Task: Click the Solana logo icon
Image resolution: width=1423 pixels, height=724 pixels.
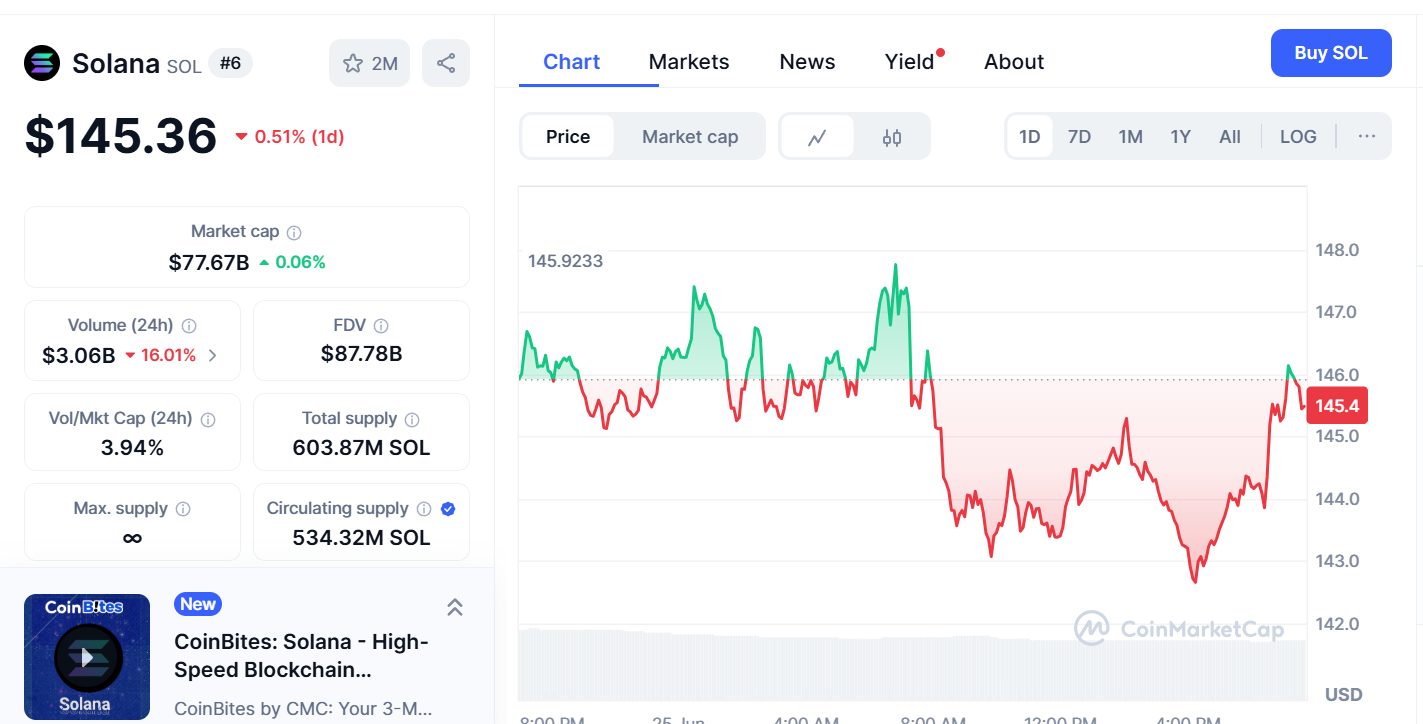Action: click(x=42, y=63)
